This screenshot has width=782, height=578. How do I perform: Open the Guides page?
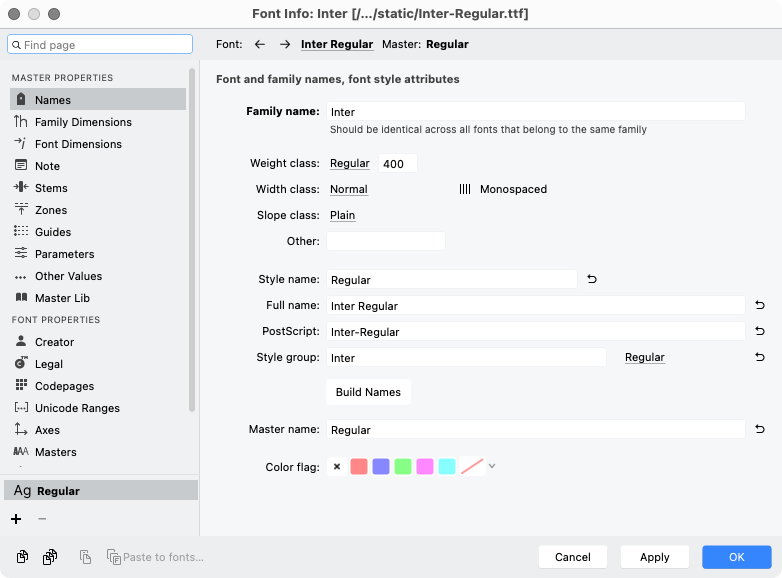[x=98, y=231]
